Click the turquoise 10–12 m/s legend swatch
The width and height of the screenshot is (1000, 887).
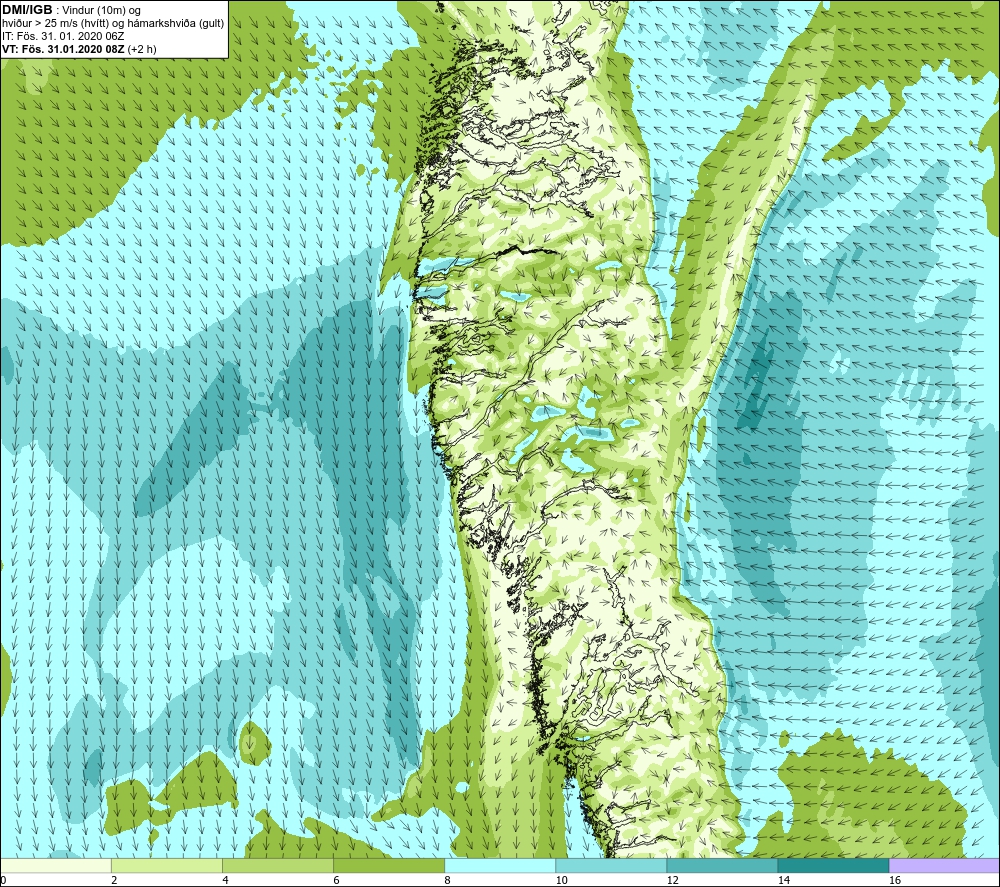point(611,865)
